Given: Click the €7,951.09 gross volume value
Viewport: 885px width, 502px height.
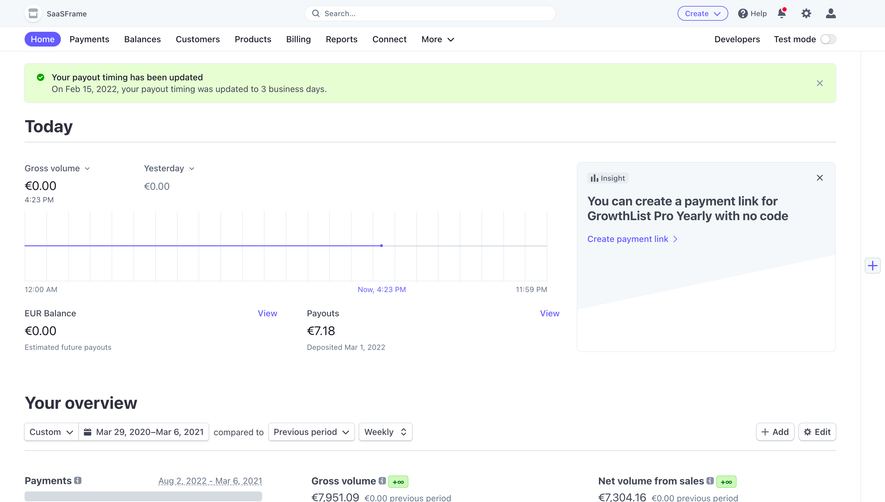Looking at the screenshot, I should tap(335, 497).
